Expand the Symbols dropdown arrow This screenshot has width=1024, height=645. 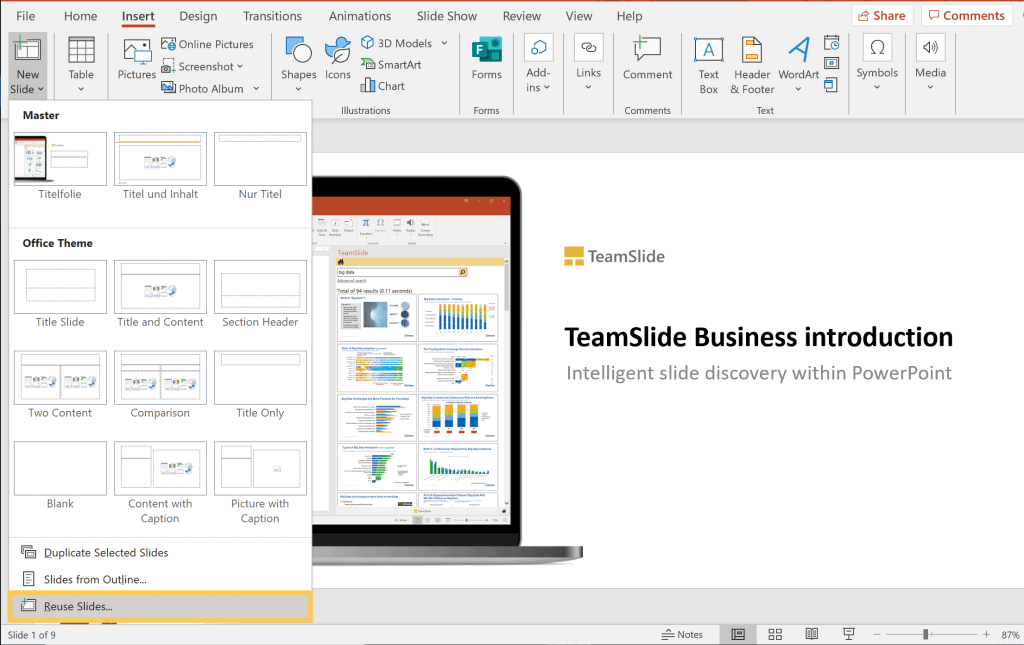[877, 87]
